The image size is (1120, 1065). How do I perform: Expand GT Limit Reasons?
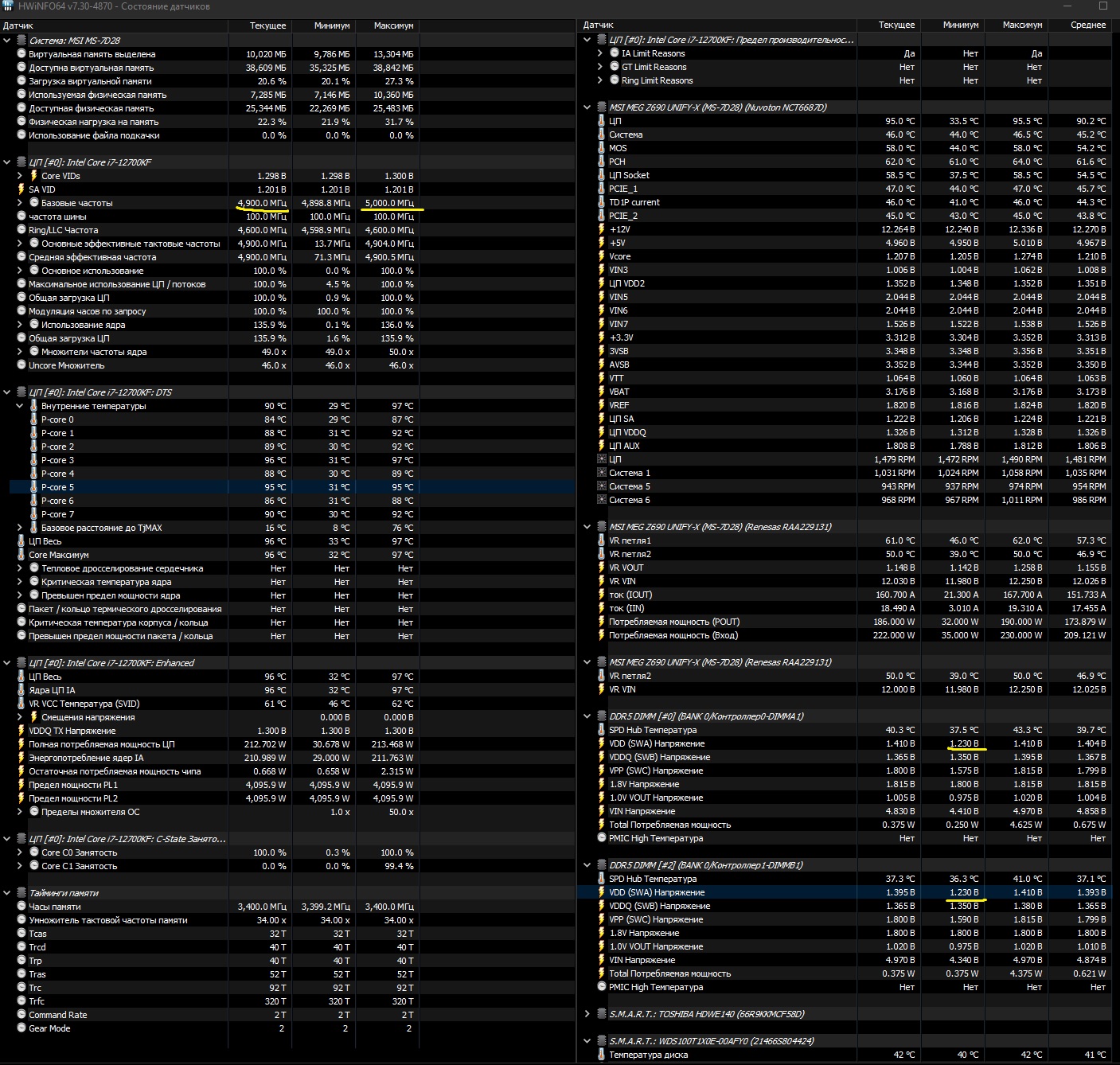(x=600, y=67)
